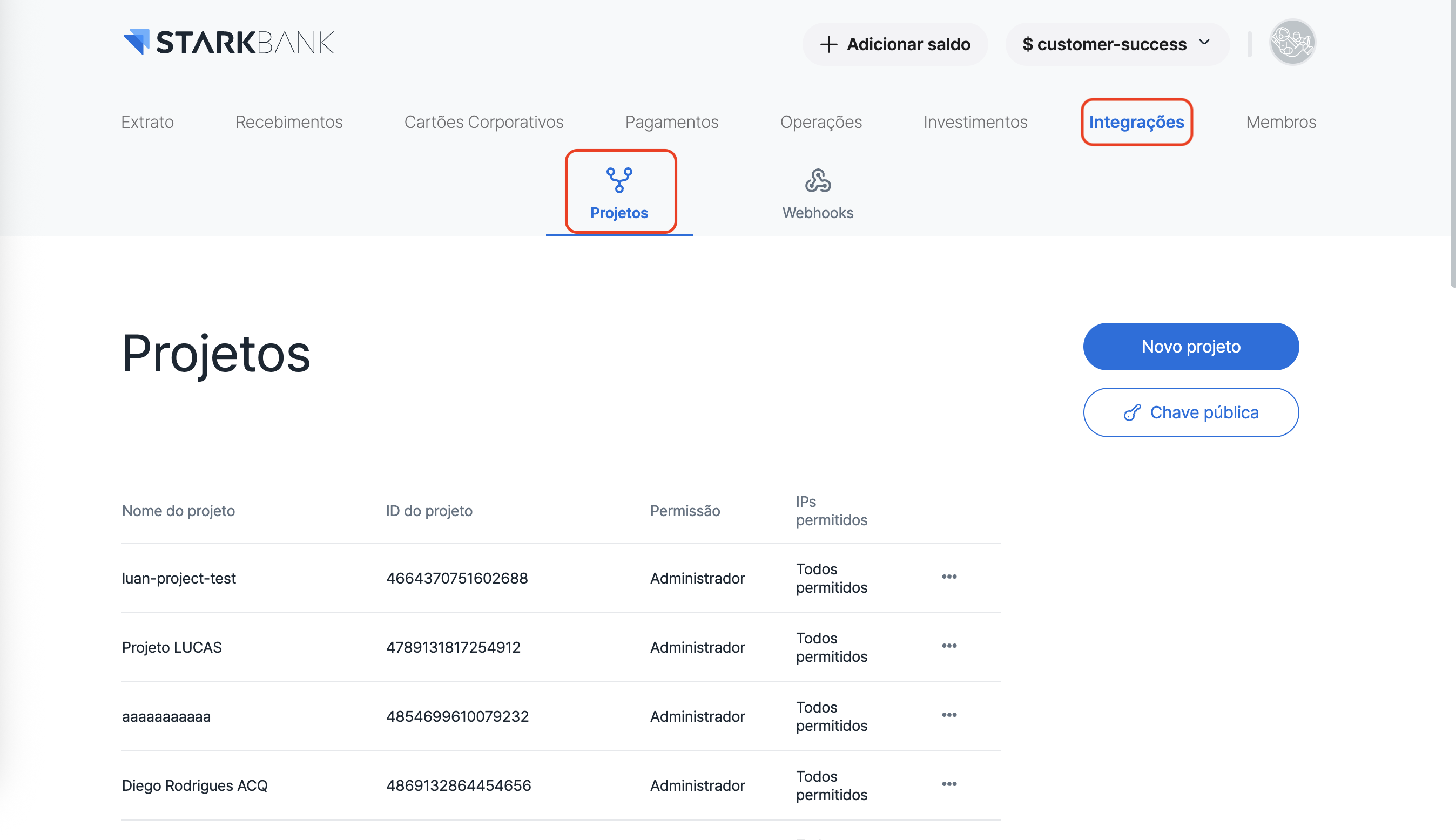
Task: Open the Cartões Corporativos tab
Action: (x=483, y=123)
